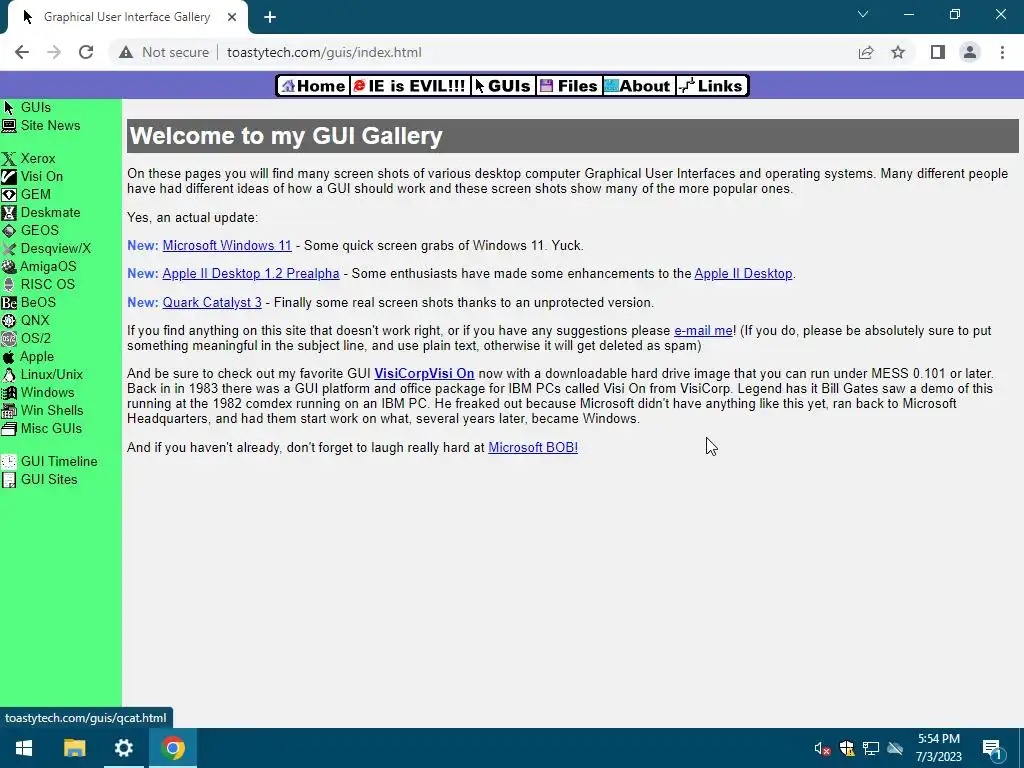Image resolution: width=1024 pixels, height=768 pixels.
Task: Close the Graphical User Interface Gallery tab
Action: coord(232,17)
